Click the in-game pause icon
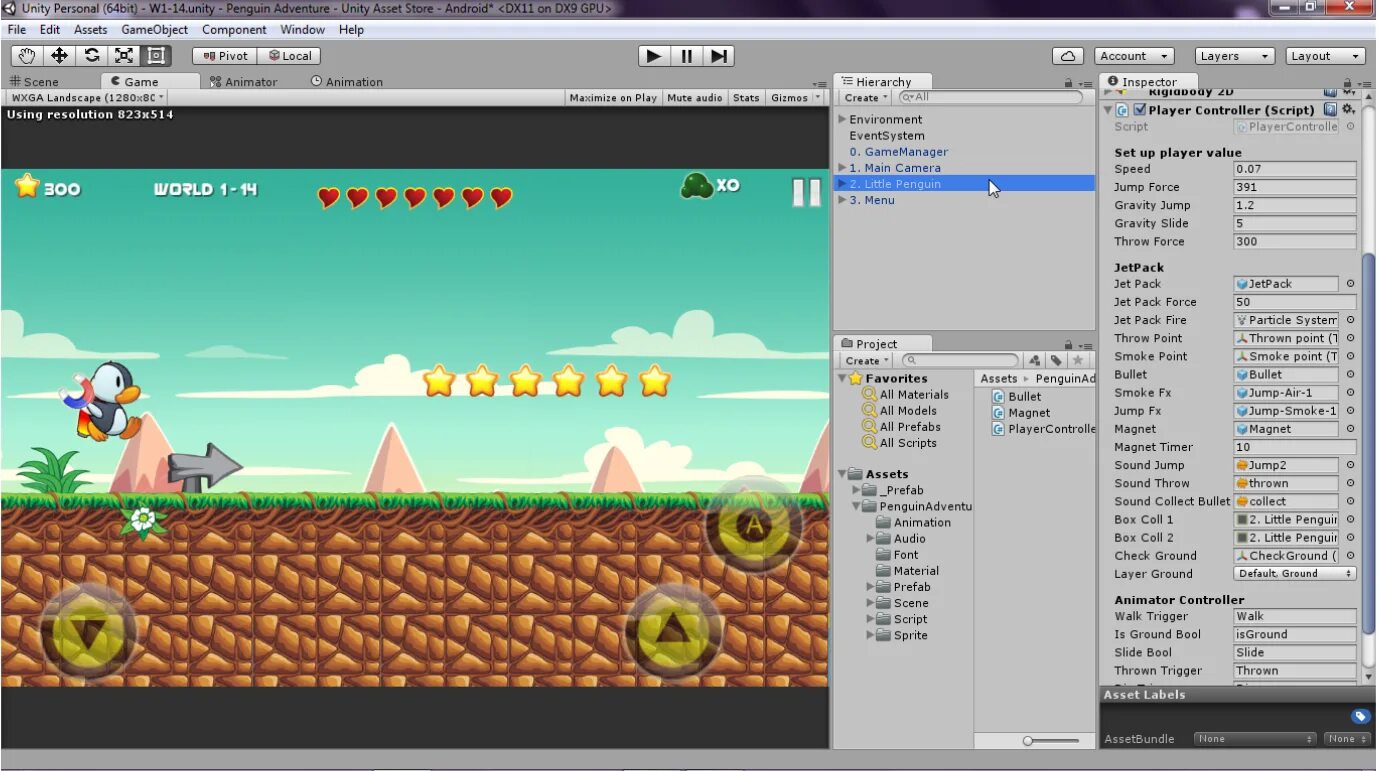This screenshot has height=771, width=1380. point(806,192)
